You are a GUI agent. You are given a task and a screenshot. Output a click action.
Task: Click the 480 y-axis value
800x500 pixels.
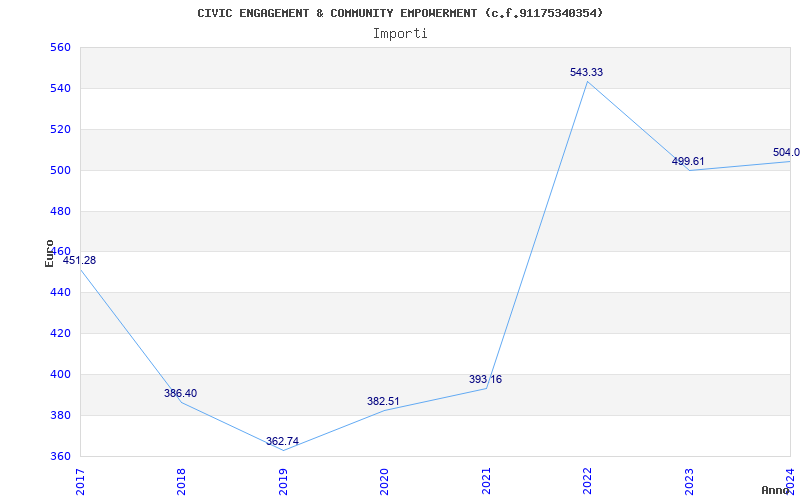60,211
